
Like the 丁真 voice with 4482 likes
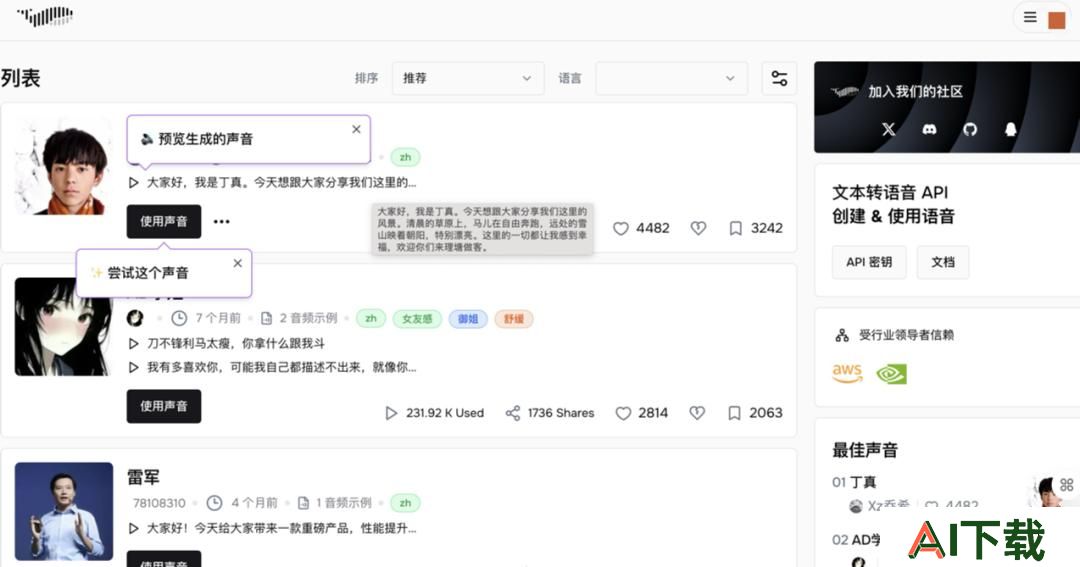(621, 228)
